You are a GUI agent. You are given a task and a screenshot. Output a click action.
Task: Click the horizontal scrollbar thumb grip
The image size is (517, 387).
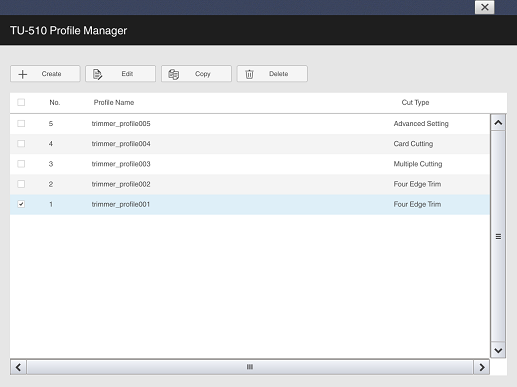(x=250, y=367)
